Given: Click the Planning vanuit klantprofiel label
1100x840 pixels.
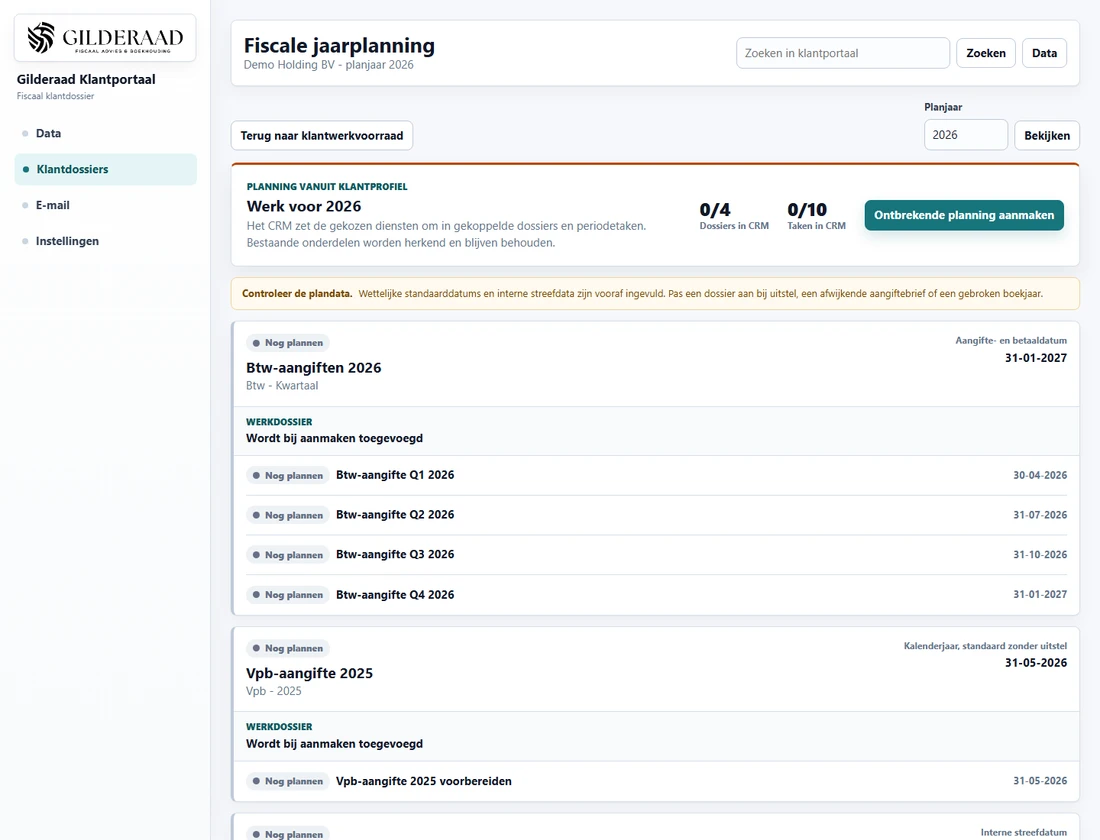Looking at the screenshot, I should (x=327, y=187).
